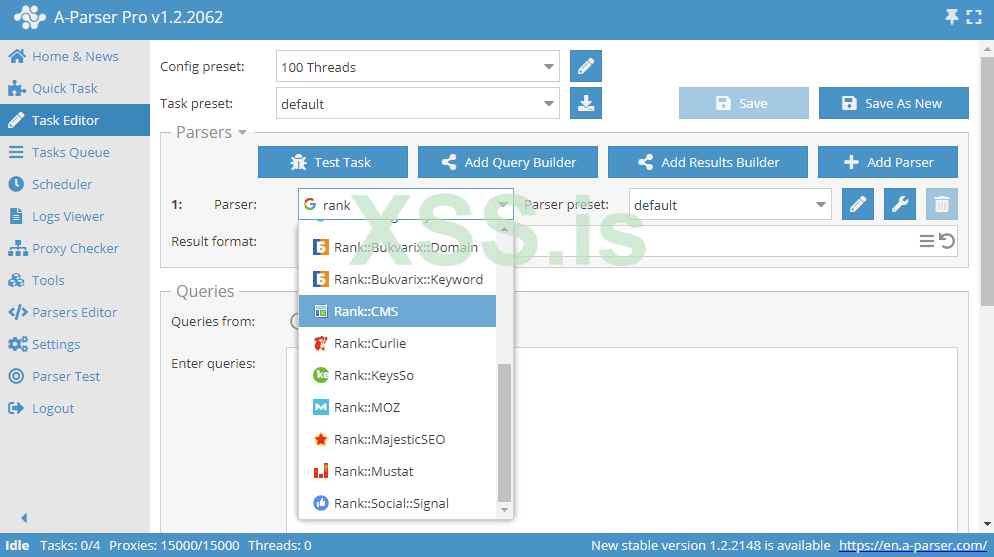994x557 pixels.
Task: Click the parser search field containing rank
Action: click(x=406, y=205)
